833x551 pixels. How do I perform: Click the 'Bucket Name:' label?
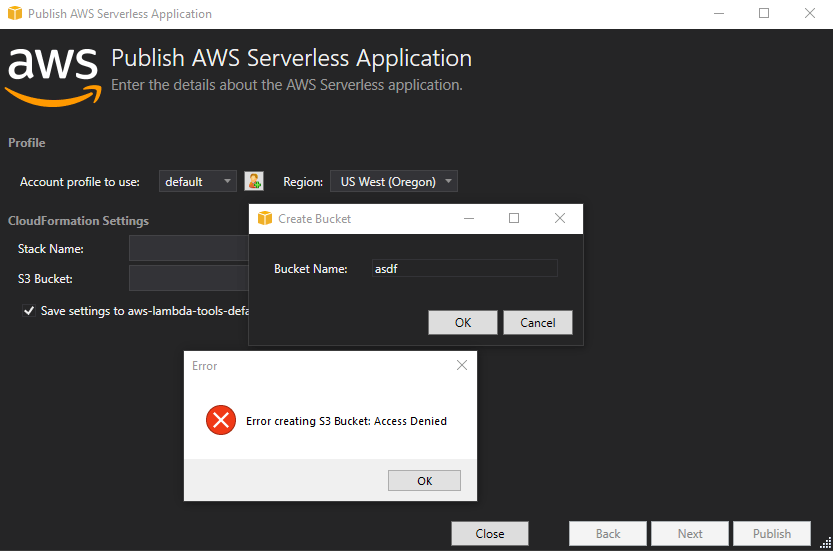[310, 269]
